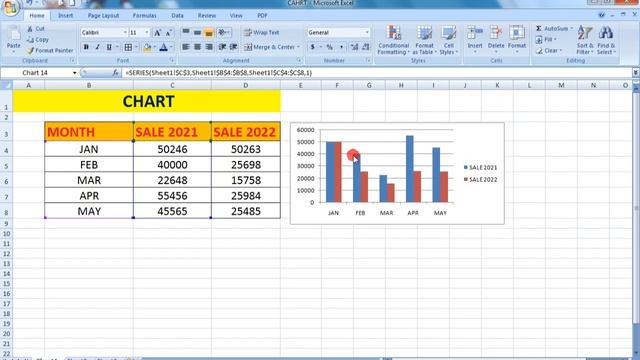Click the Select All corner button
640x360 pixels.
point(6,85)
